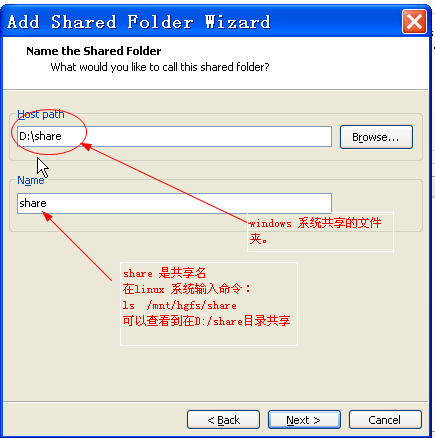Click the red 'windows 系统共享的文件夹' annotation
This screenshot has width=435, height=438.
[315, 231]
